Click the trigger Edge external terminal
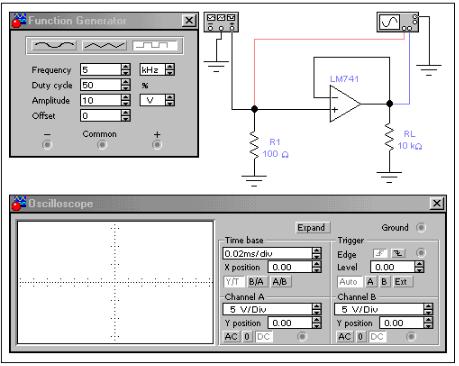 [421, 253]
